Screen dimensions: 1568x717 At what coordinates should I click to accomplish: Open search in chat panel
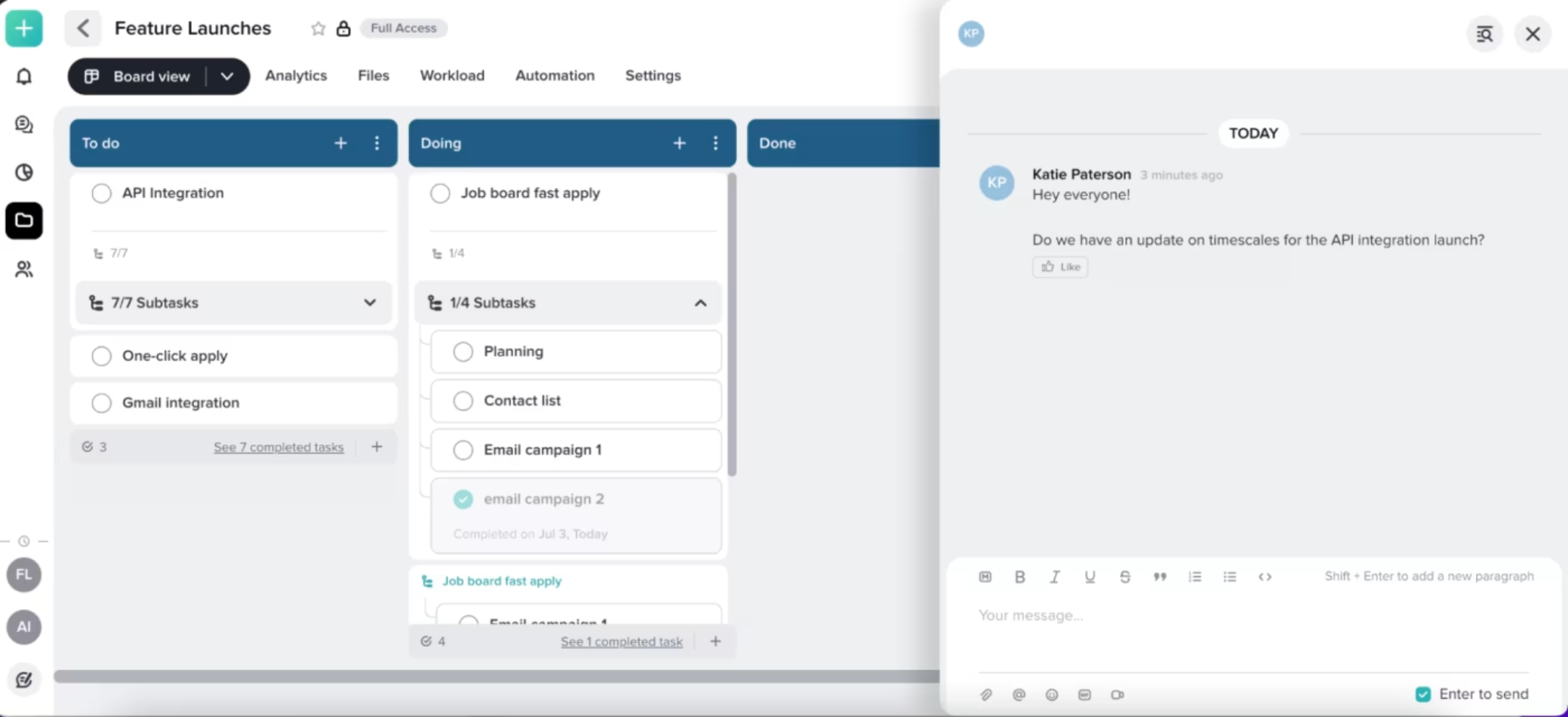(x=1484, y=34)
